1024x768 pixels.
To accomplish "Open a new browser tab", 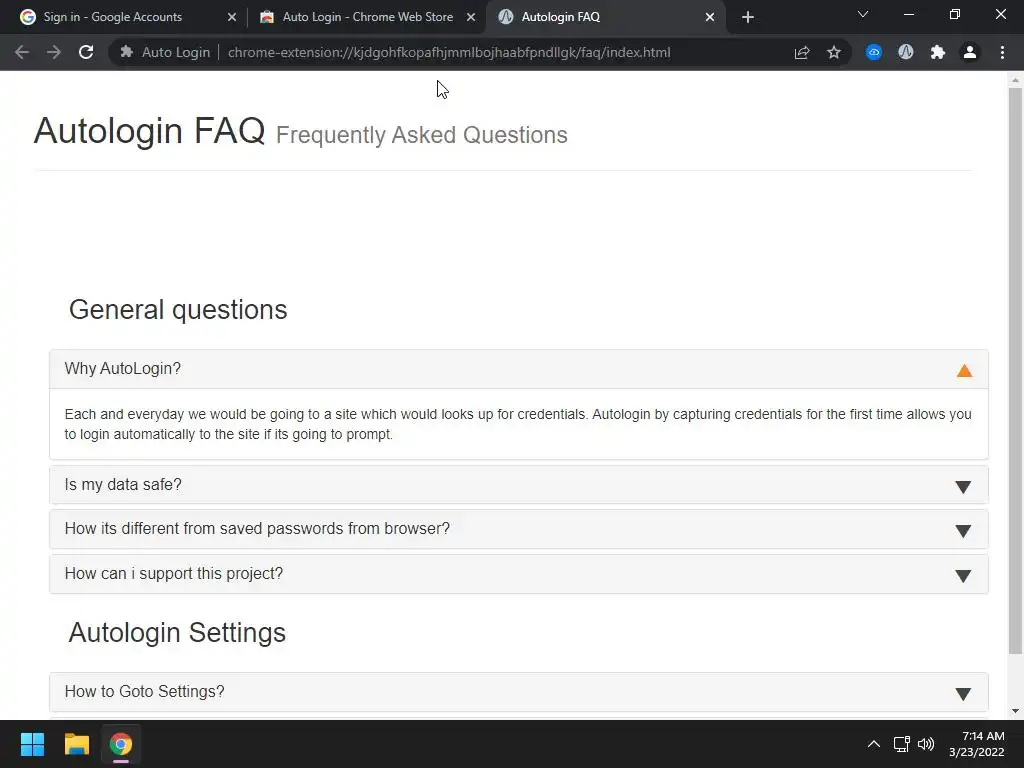I will coord(748,17).
